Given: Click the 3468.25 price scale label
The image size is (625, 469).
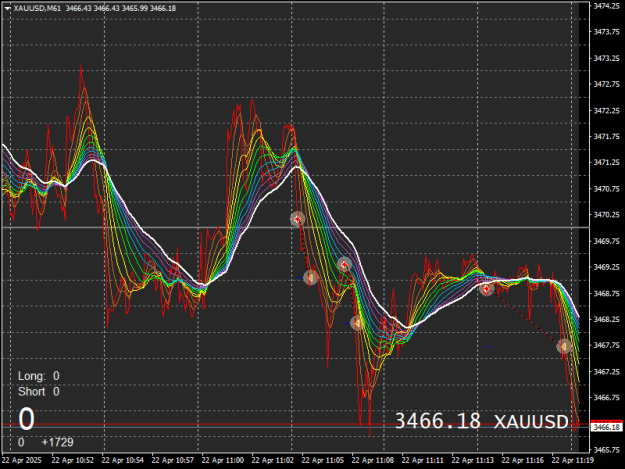Looking at the screenshot, I should click(x=607, y=319).
